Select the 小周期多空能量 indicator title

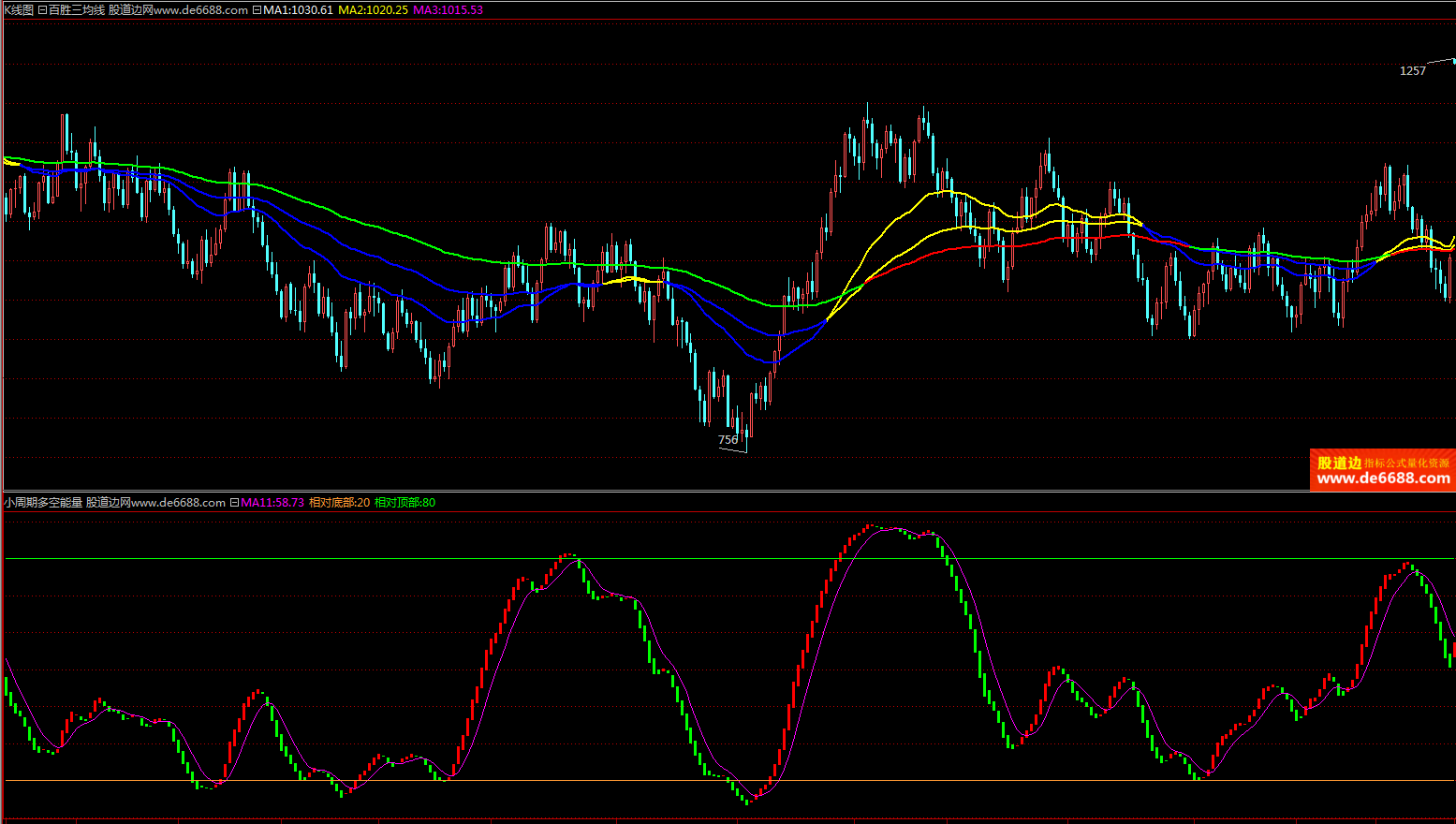tap(43, 503)
